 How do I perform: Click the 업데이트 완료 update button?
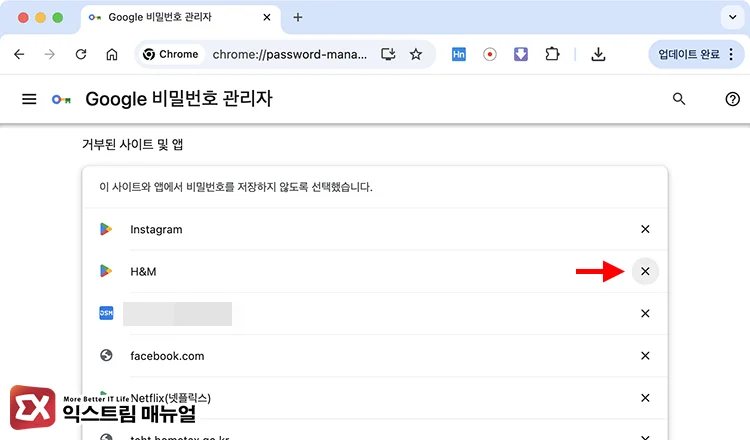click(689, 55)
